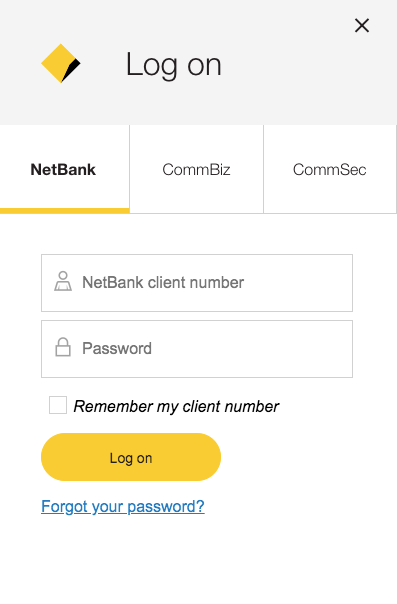Click the 'Log on' heading text

click(x=174, y=65)
